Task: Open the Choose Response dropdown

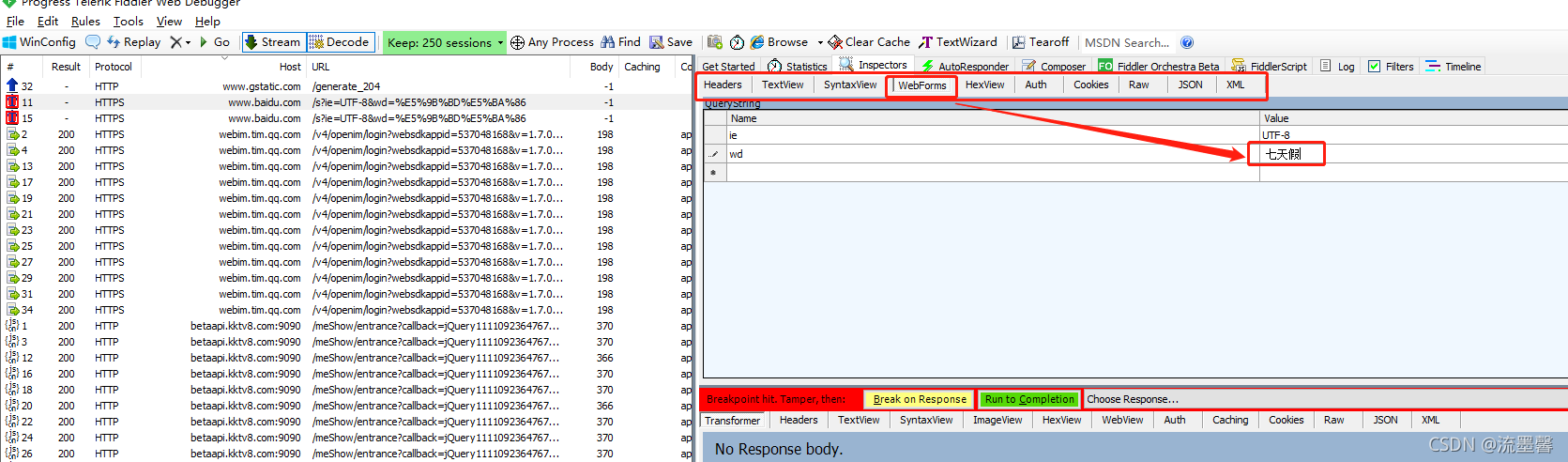Action: (1323, 399)
